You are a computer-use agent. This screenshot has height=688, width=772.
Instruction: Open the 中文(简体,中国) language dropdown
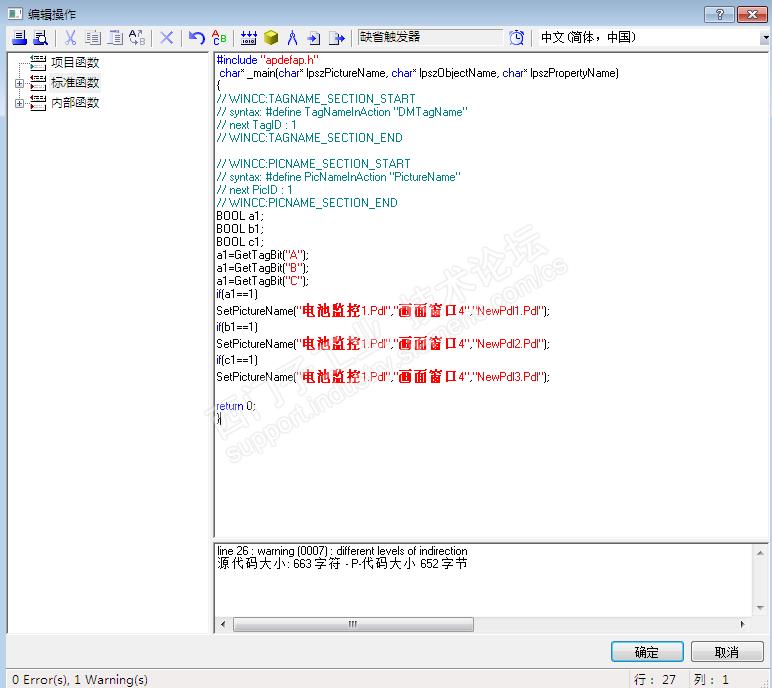pos(764,37)
